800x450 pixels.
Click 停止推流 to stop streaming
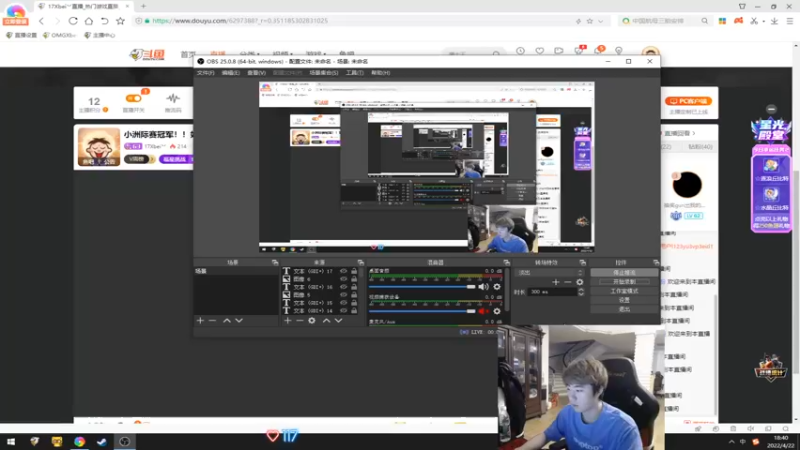[x=624, y=272]
